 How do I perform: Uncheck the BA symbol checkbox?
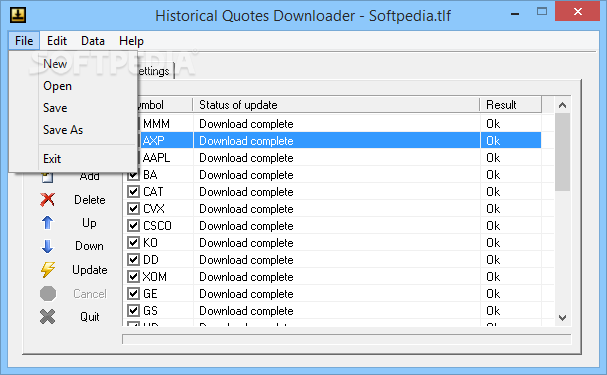point(134,175)
